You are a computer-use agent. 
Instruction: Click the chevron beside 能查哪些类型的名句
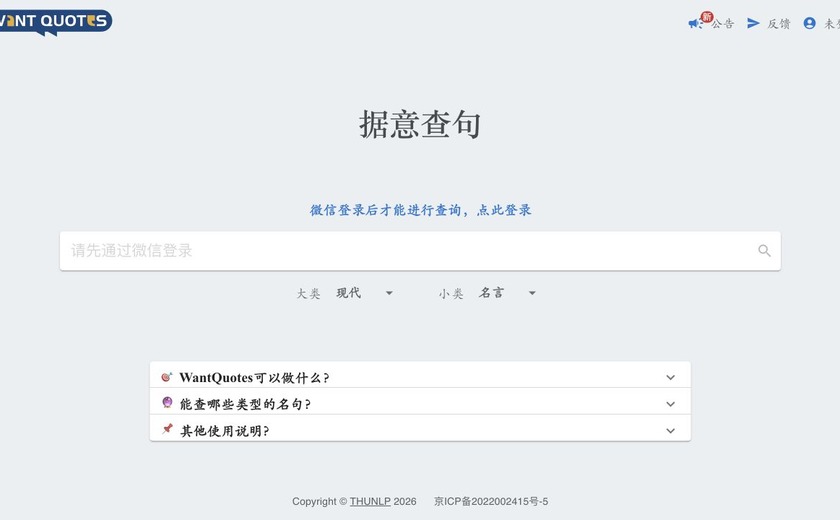(x=670, y=404)
